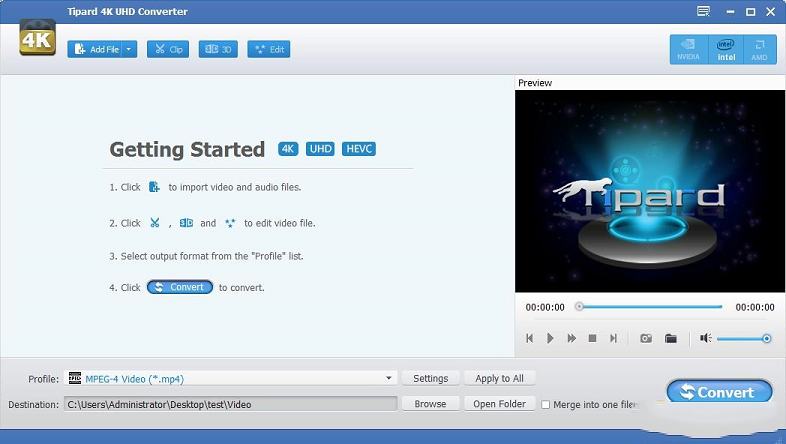Maximize the Tipard window

tap(750, 12)
